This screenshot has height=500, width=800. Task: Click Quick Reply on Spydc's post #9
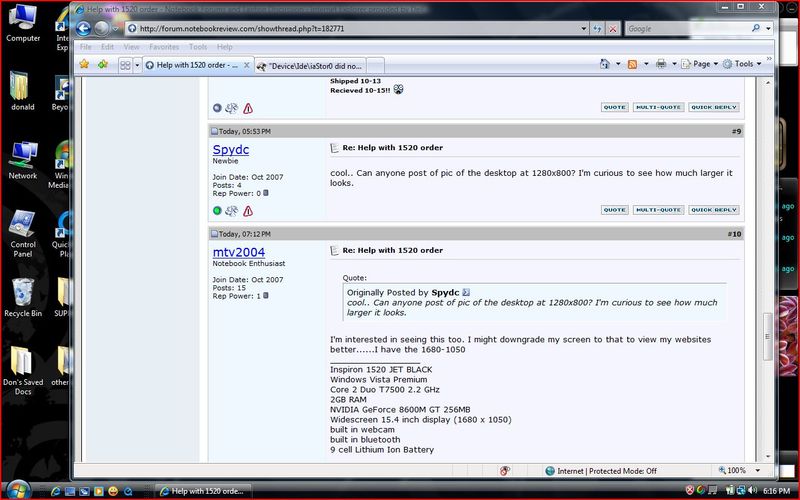(714, 210)
